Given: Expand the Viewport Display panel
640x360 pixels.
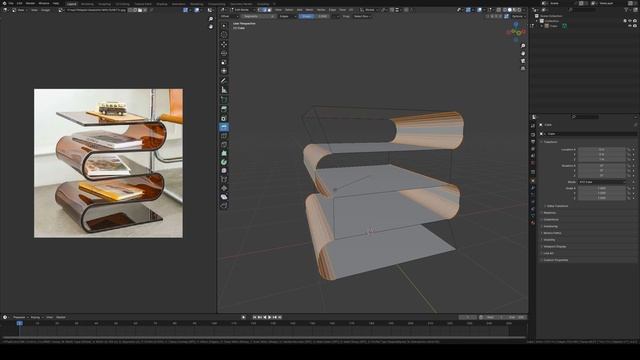Looking at the screenshot, I should pyautogui.click(x=555, y=247).
